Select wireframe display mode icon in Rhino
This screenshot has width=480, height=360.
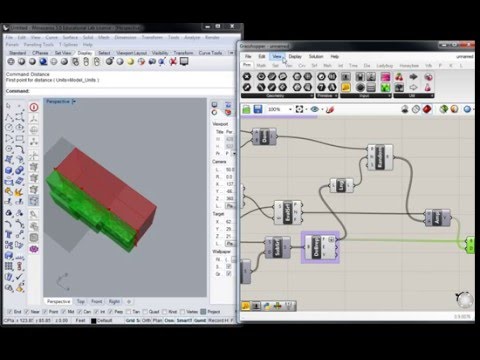pos(11,62)
